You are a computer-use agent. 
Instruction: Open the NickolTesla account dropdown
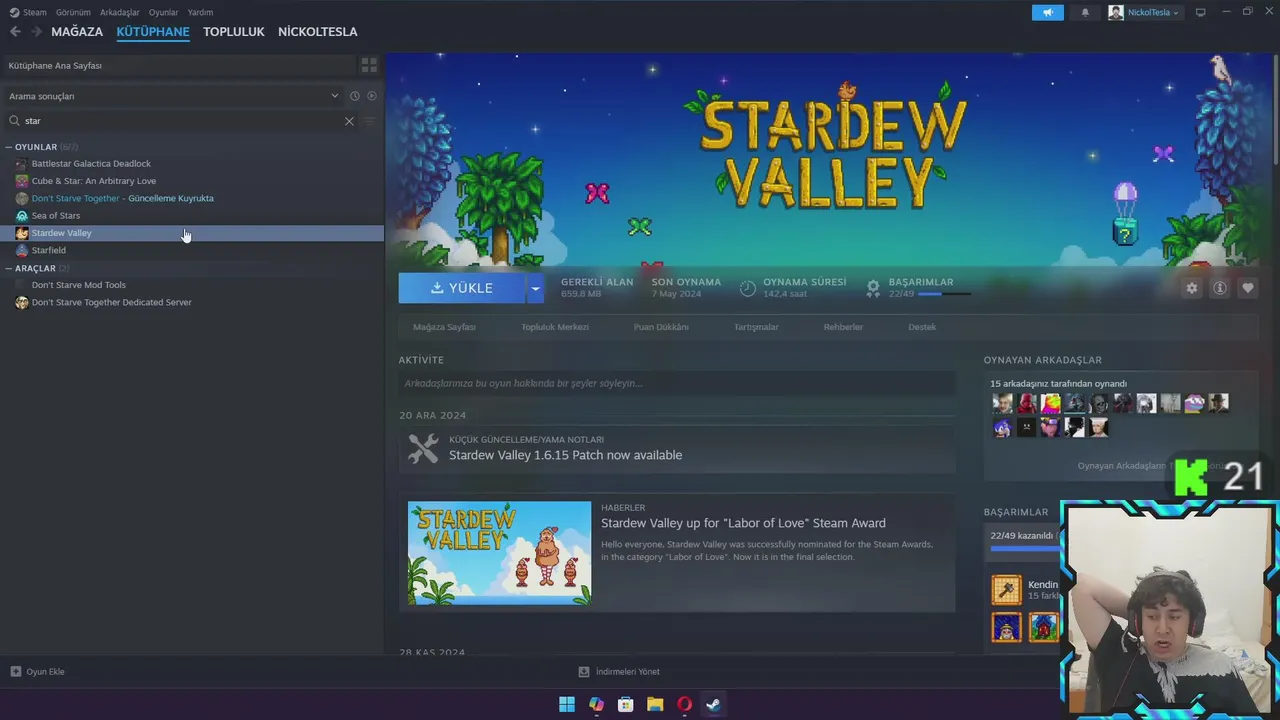coord(1152,12)
